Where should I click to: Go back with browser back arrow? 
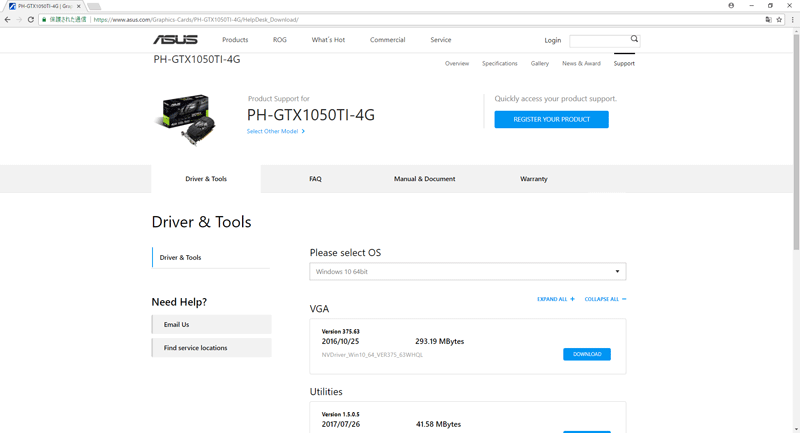(7, 19)
